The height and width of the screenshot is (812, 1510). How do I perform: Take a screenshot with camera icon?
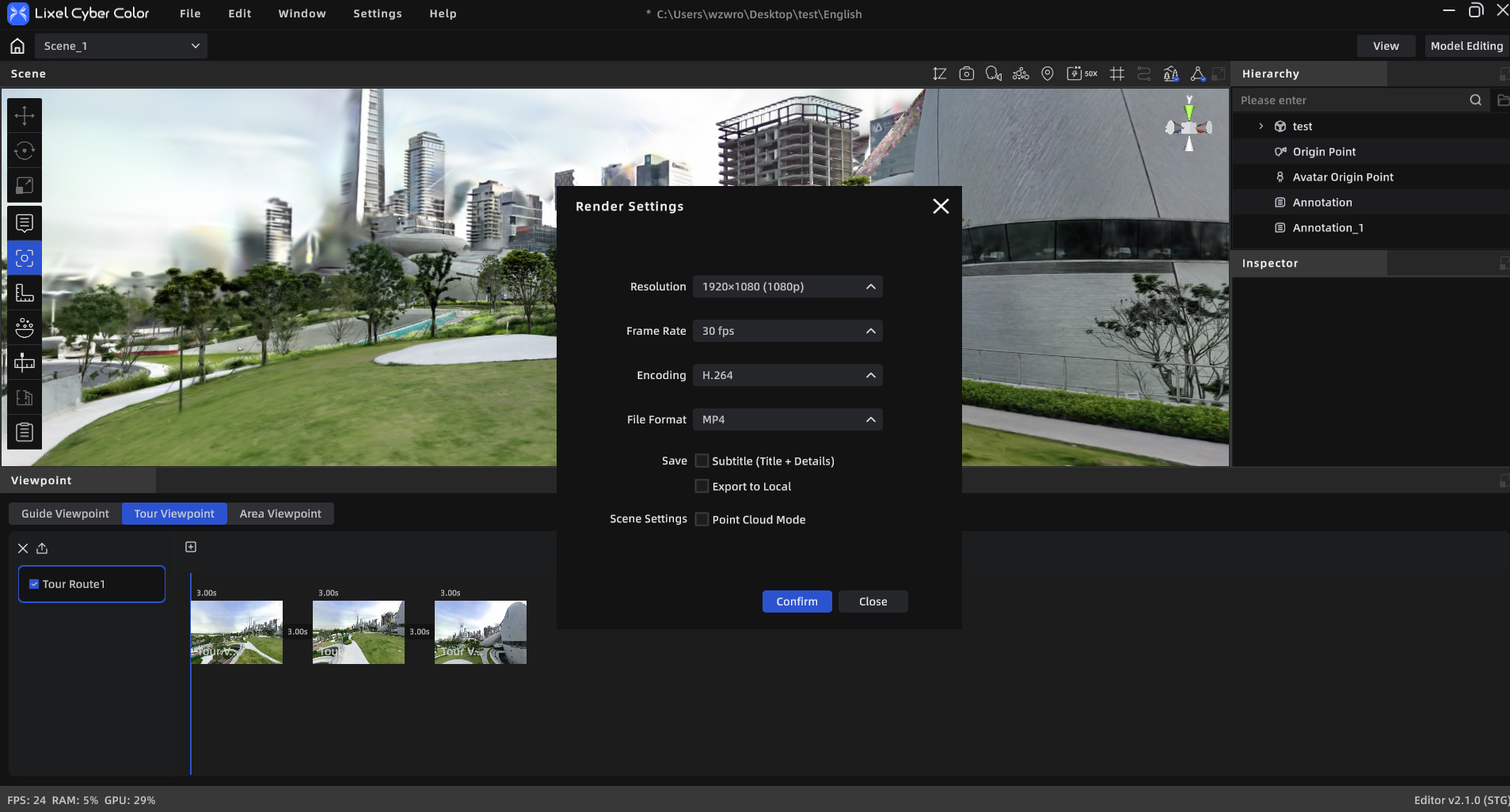click(967, 74)
